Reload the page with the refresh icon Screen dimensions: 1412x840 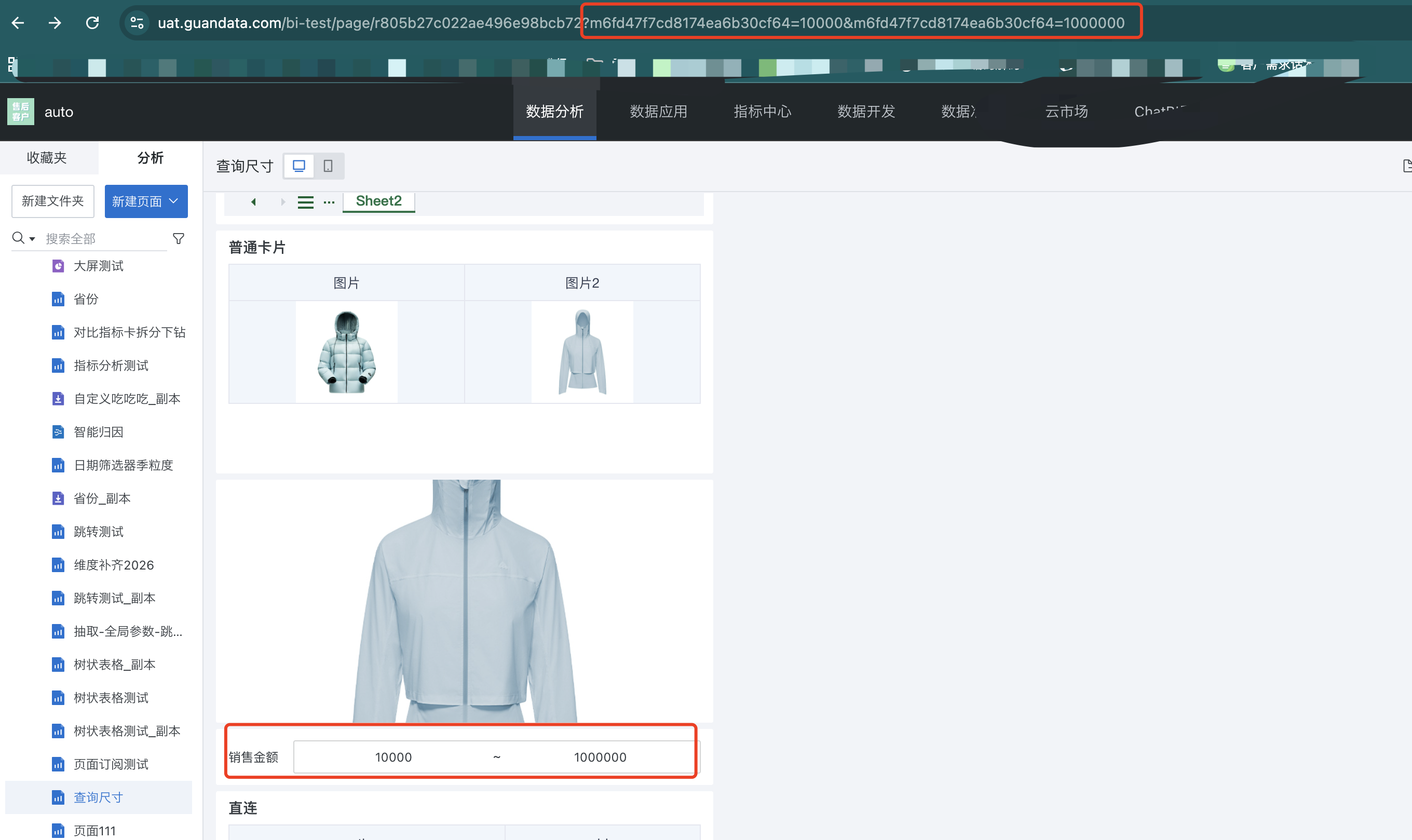(x=92, y=23)
